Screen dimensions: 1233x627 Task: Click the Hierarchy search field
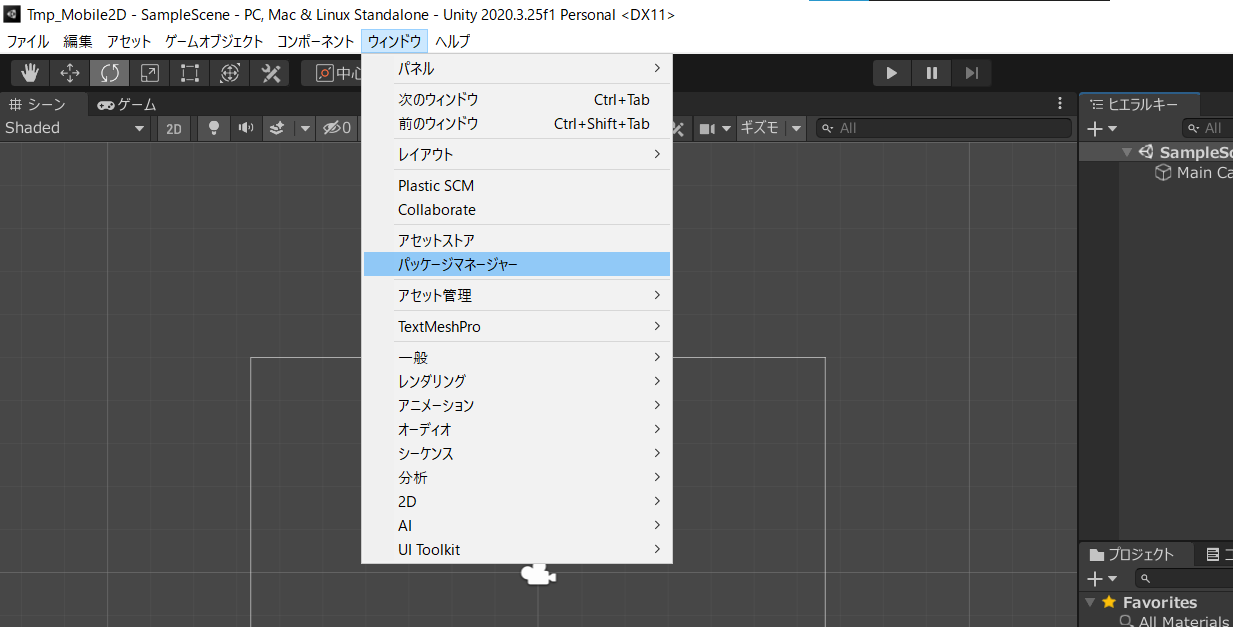(x=1208, y=128)
